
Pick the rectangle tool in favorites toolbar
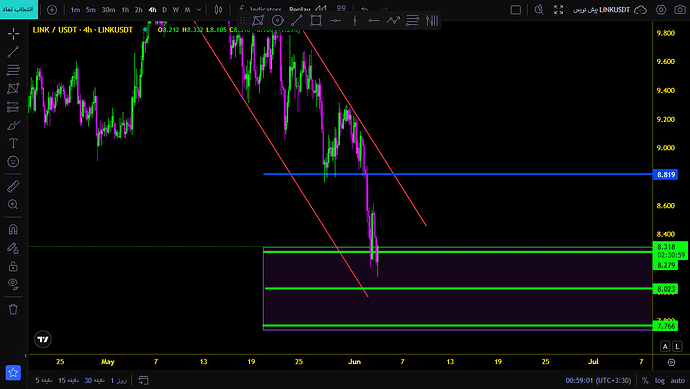tap(316, 20)
